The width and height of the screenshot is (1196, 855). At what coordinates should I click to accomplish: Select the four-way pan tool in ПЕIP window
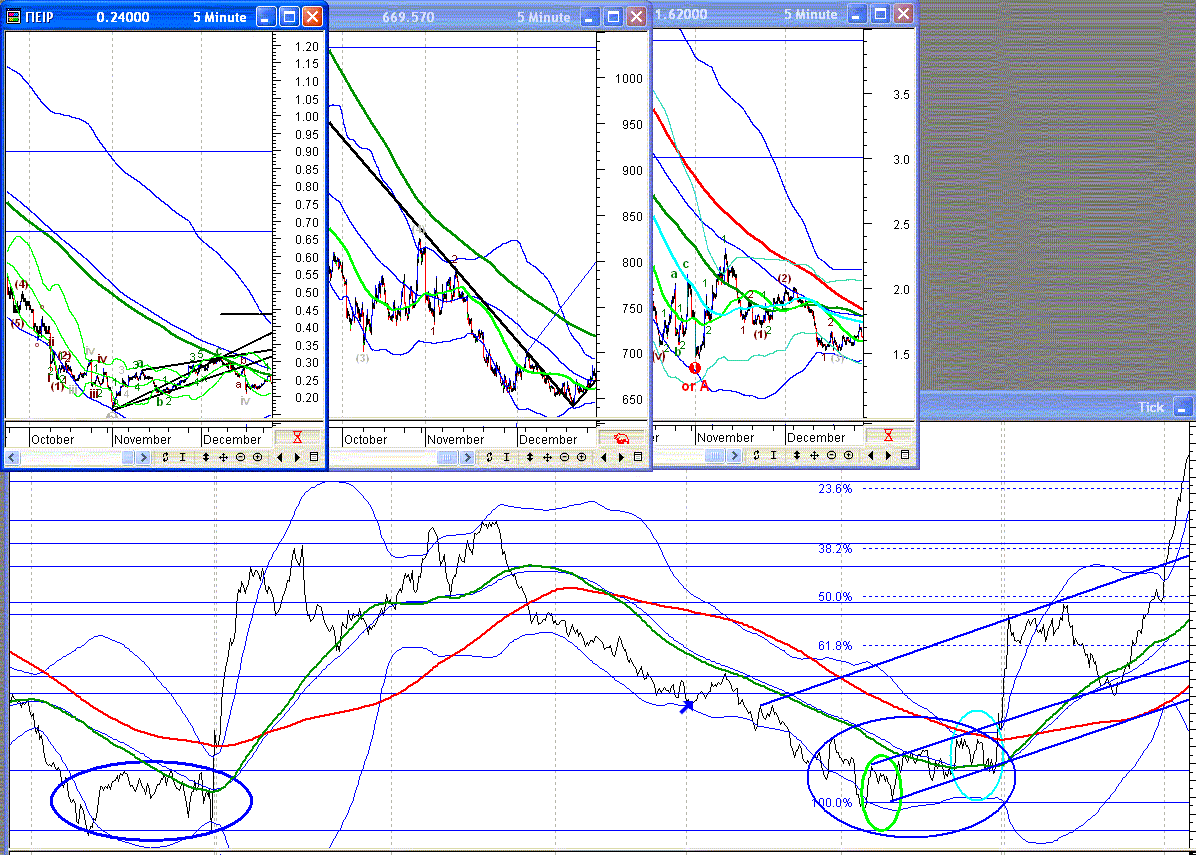pos(223,458)
